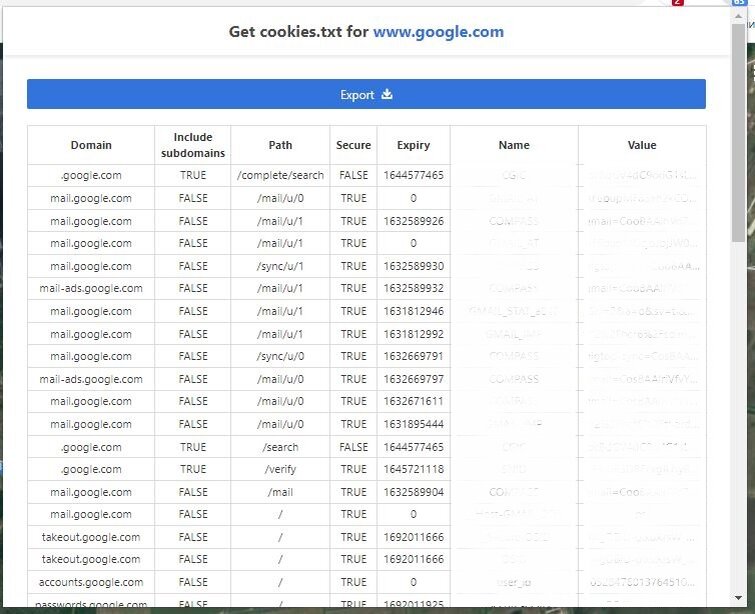Click the Name column header
755x614 pixels.
514,145
